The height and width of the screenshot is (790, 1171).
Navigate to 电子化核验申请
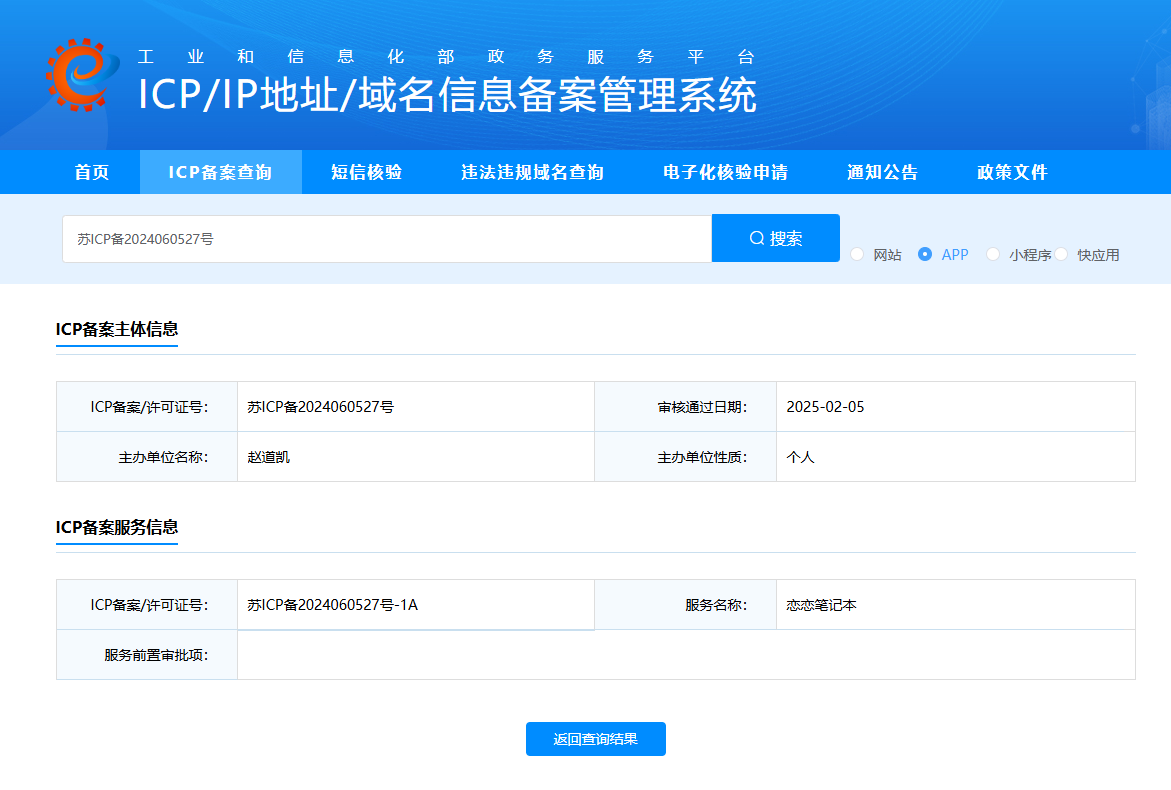pyautogui.click(x=722, y=171)
